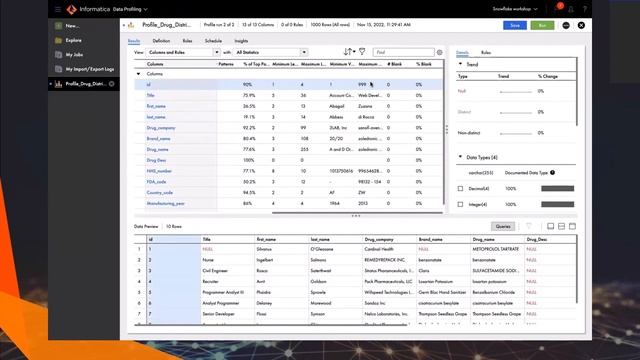The height and width of the screenshot is (360, 640).
Task: Check the Decimal(4) data type checkbox
Action: (460, 189)
